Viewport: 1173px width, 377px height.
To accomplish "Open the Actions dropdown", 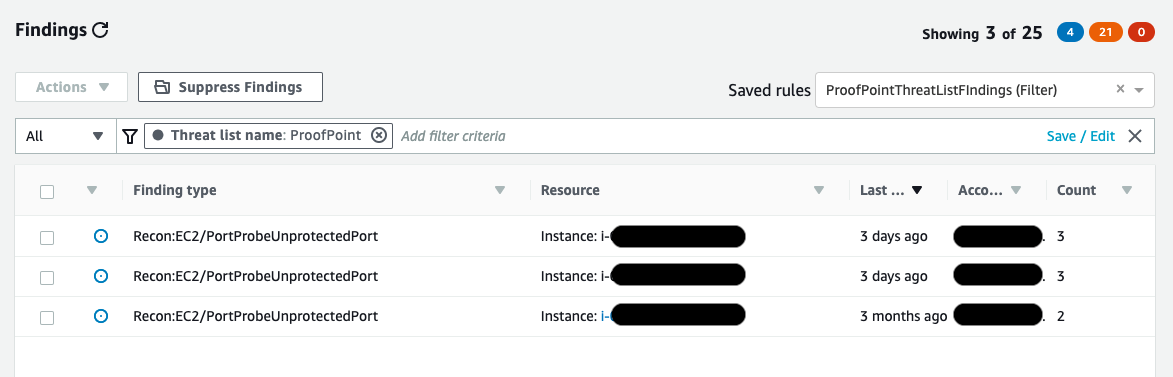I will 72,87.
